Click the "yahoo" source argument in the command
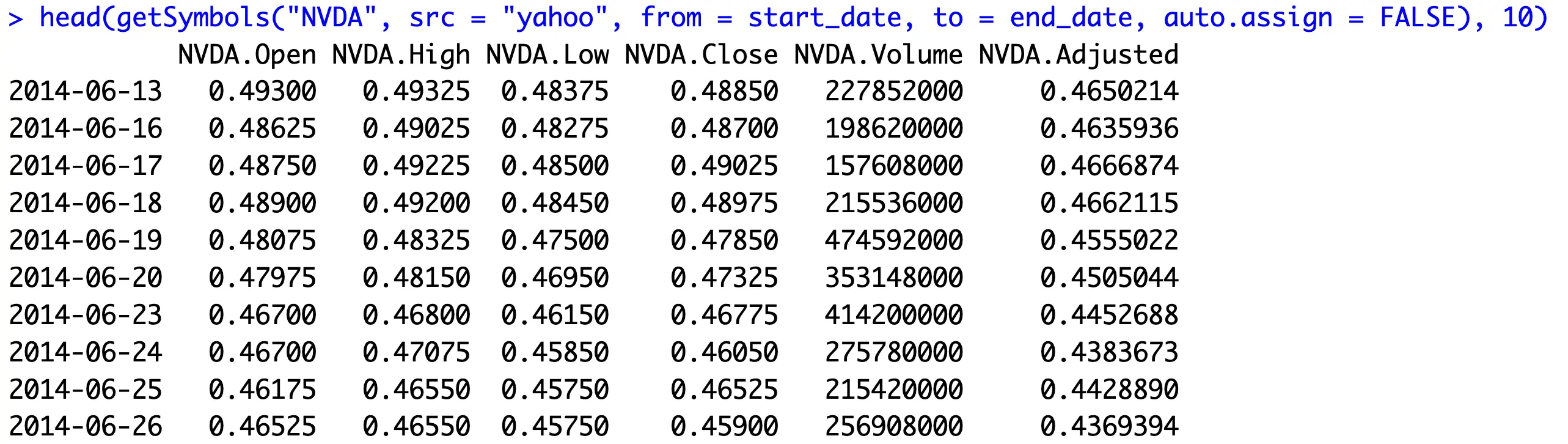This screenshot has height=444, width=1568. pyautogui.click(x=555, y=18)
